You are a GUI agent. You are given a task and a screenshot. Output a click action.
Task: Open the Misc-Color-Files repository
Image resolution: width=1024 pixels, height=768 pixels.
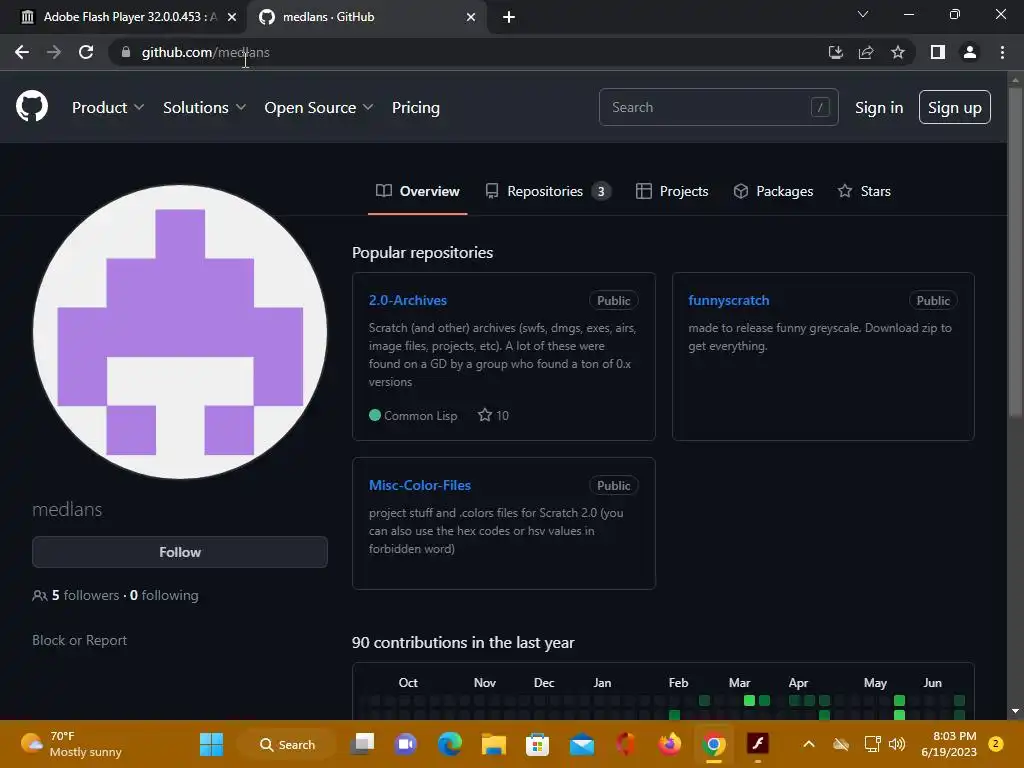click(x=419, y=485)
